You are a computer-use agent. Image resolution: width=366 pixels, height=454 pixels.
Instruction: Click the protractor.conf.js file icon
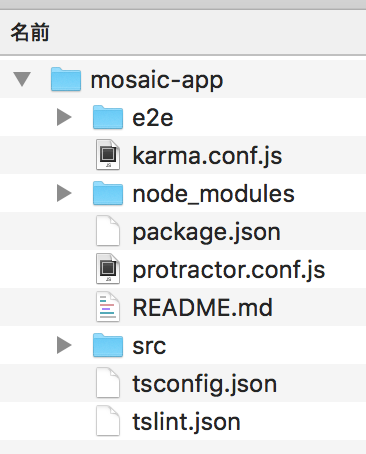(108, 269)
